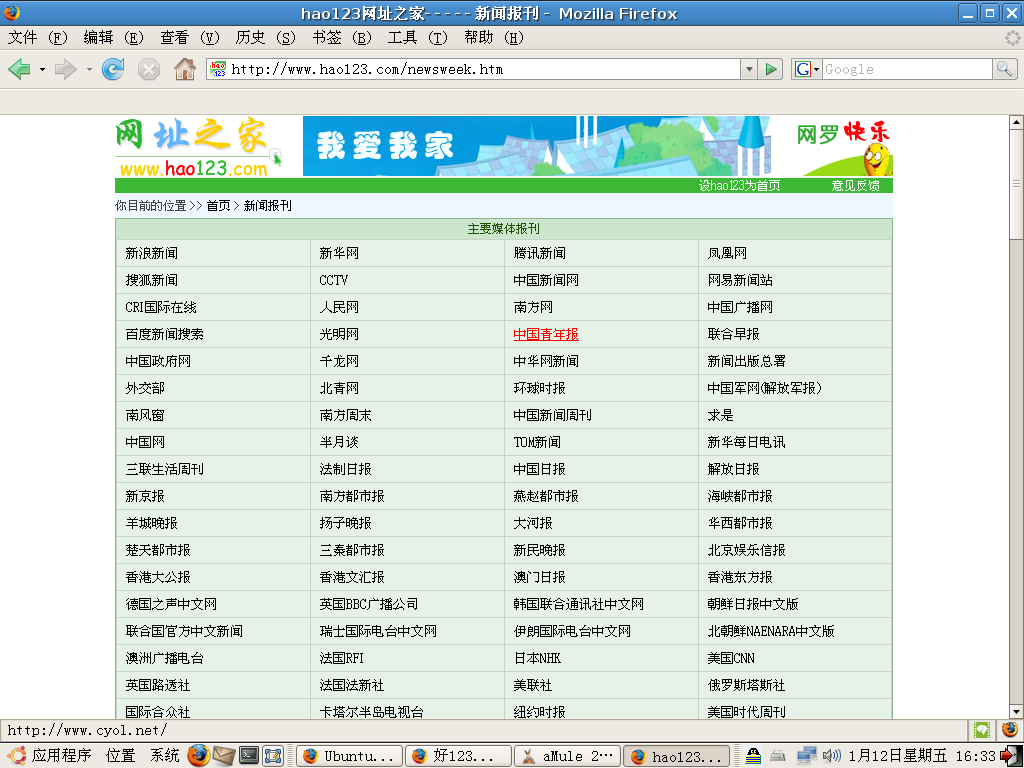
Task: Launch the Terminal icon in the panel
Action: pyautogui.click(x=249, y=756)
